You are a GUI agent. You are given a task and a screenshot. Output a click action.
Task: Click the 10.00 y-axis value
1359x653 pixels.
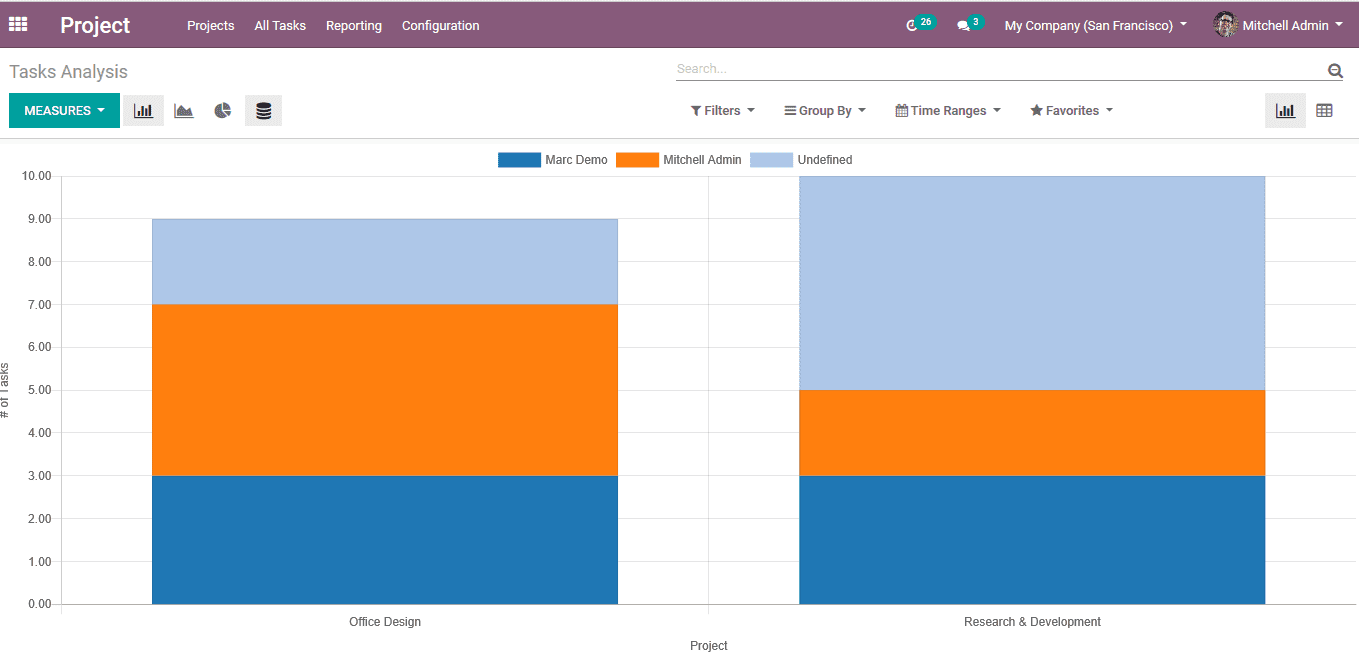[36, 176]
